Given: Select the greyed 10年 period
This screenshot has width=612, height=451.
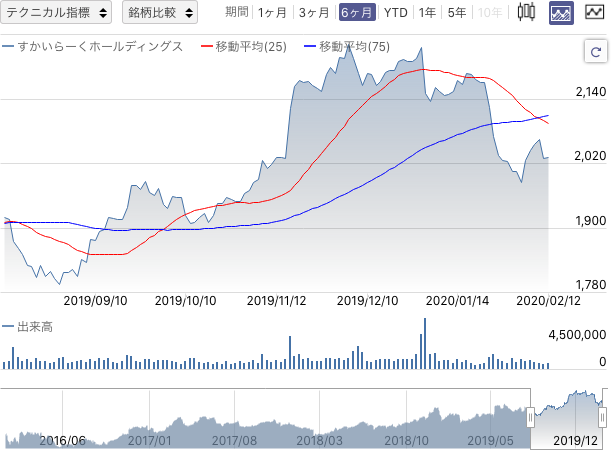Looking at the screenshot, I should pyautogui.click(x=490, y=13).
